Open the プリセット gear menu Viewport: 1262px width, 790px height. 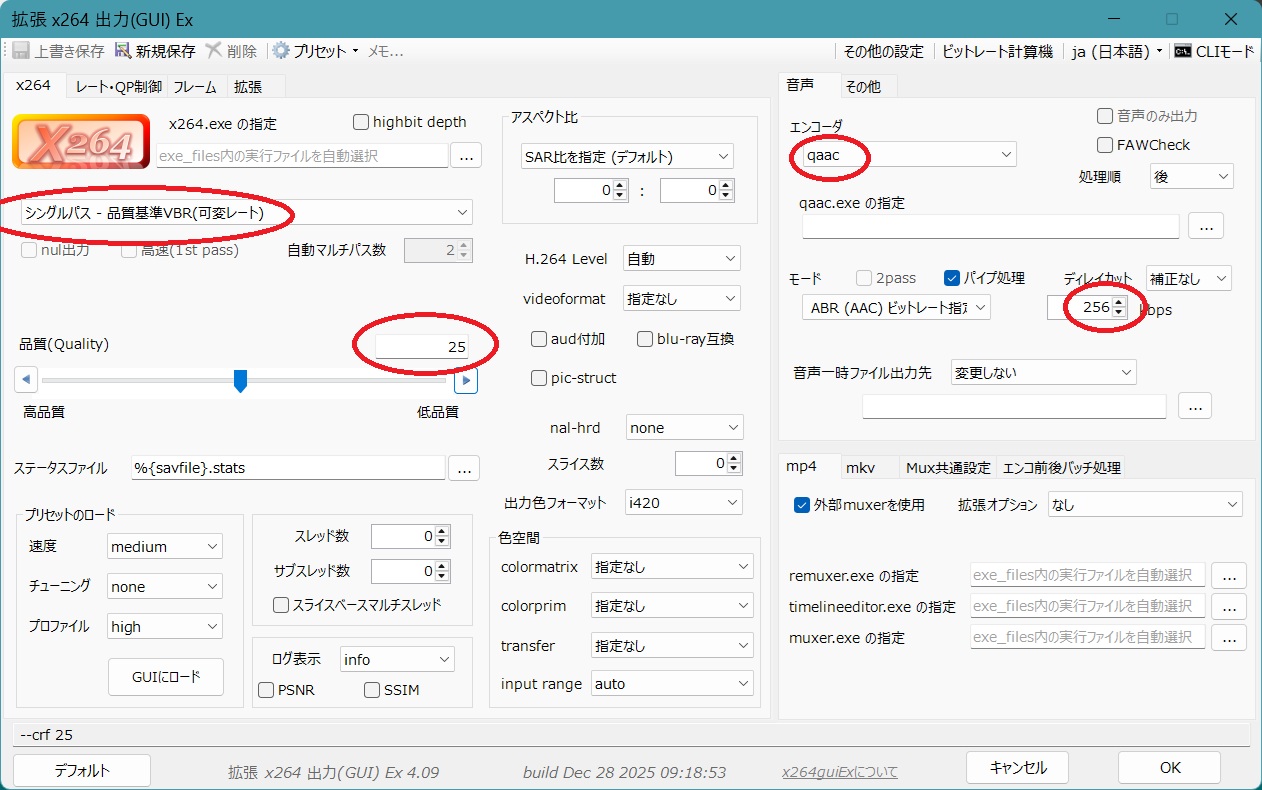tap(281, 51)
